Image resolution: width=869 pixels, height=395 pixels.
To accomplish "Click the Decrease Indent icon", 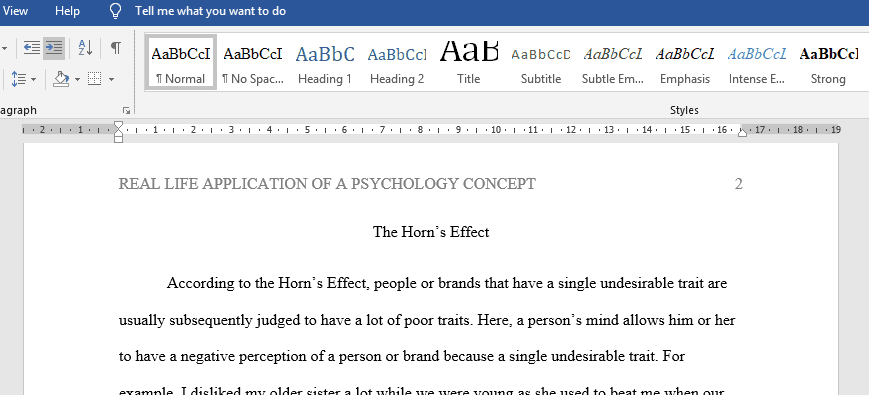I will [32, 48].
